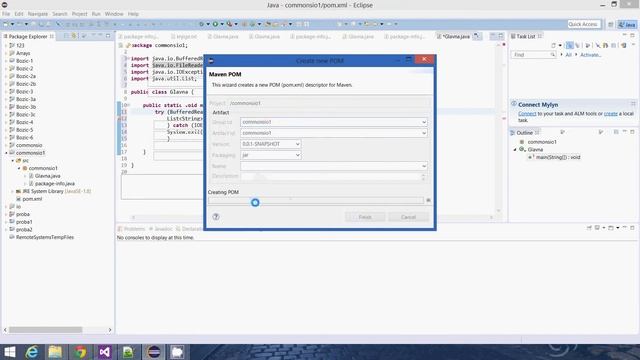Screen dimensions: 640x360
Task: Click the Open Console icon in the Console view
Action: [x=611, y=228]
